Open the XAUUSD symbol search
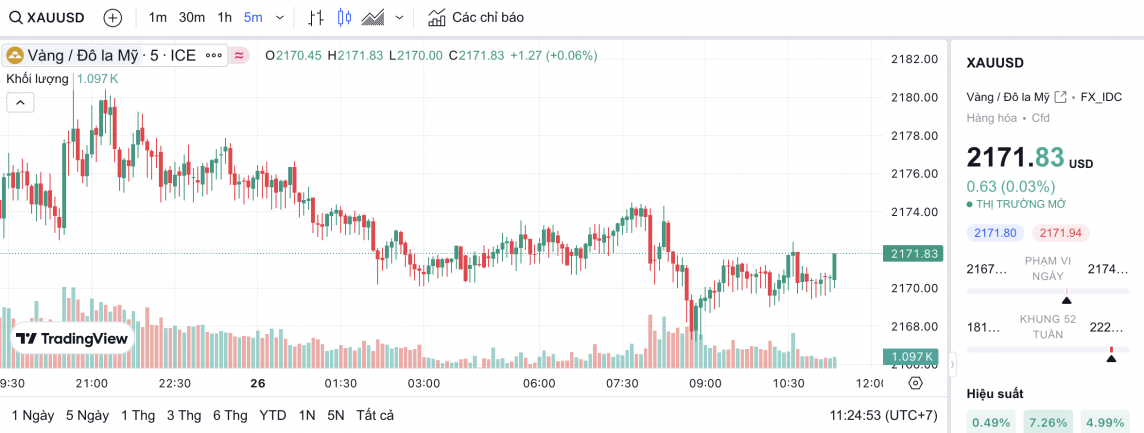The image size is (1144, 433). [46, 17]
